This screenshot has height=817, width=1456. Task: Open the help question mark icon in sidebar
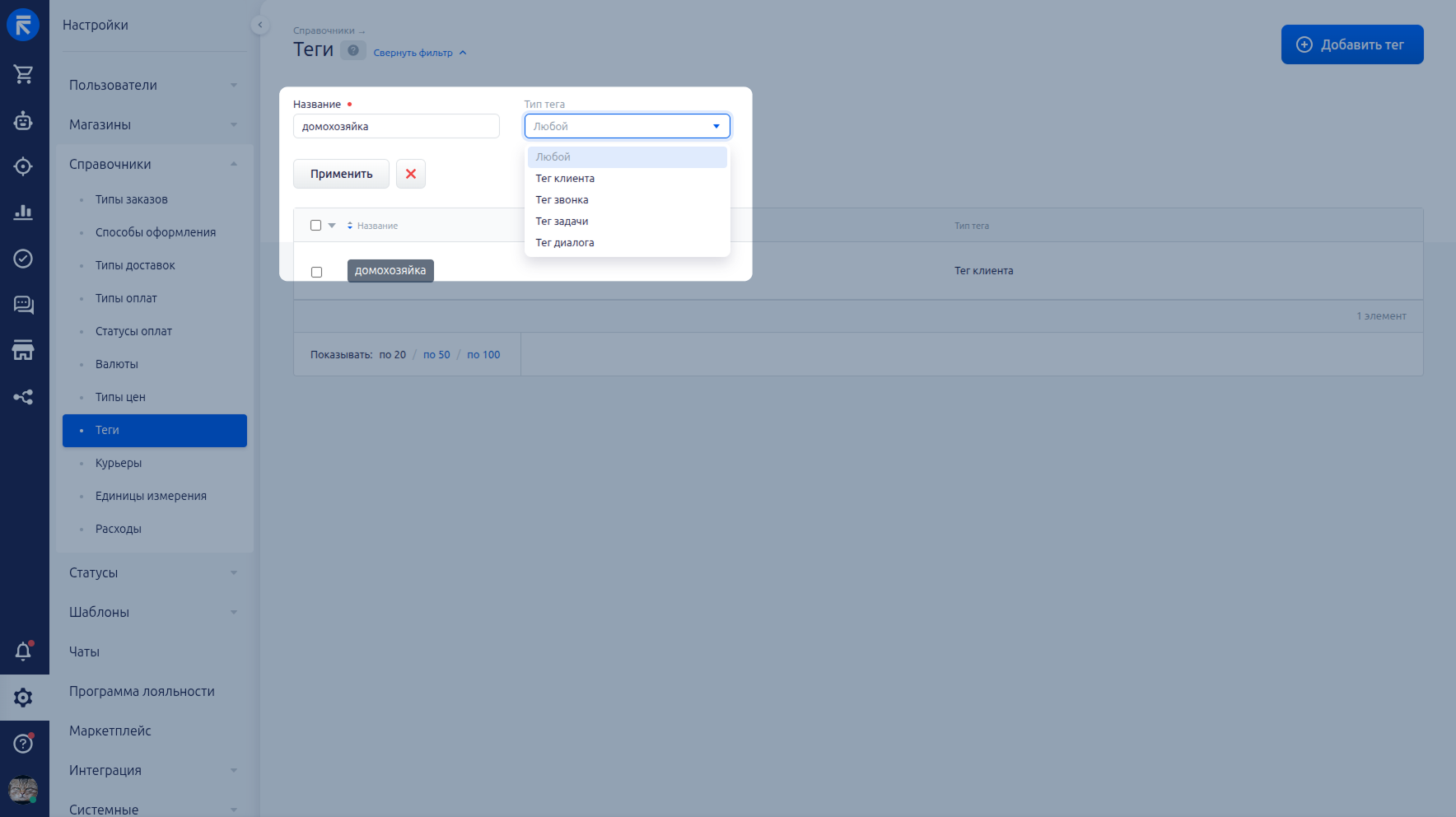(23, 744)
